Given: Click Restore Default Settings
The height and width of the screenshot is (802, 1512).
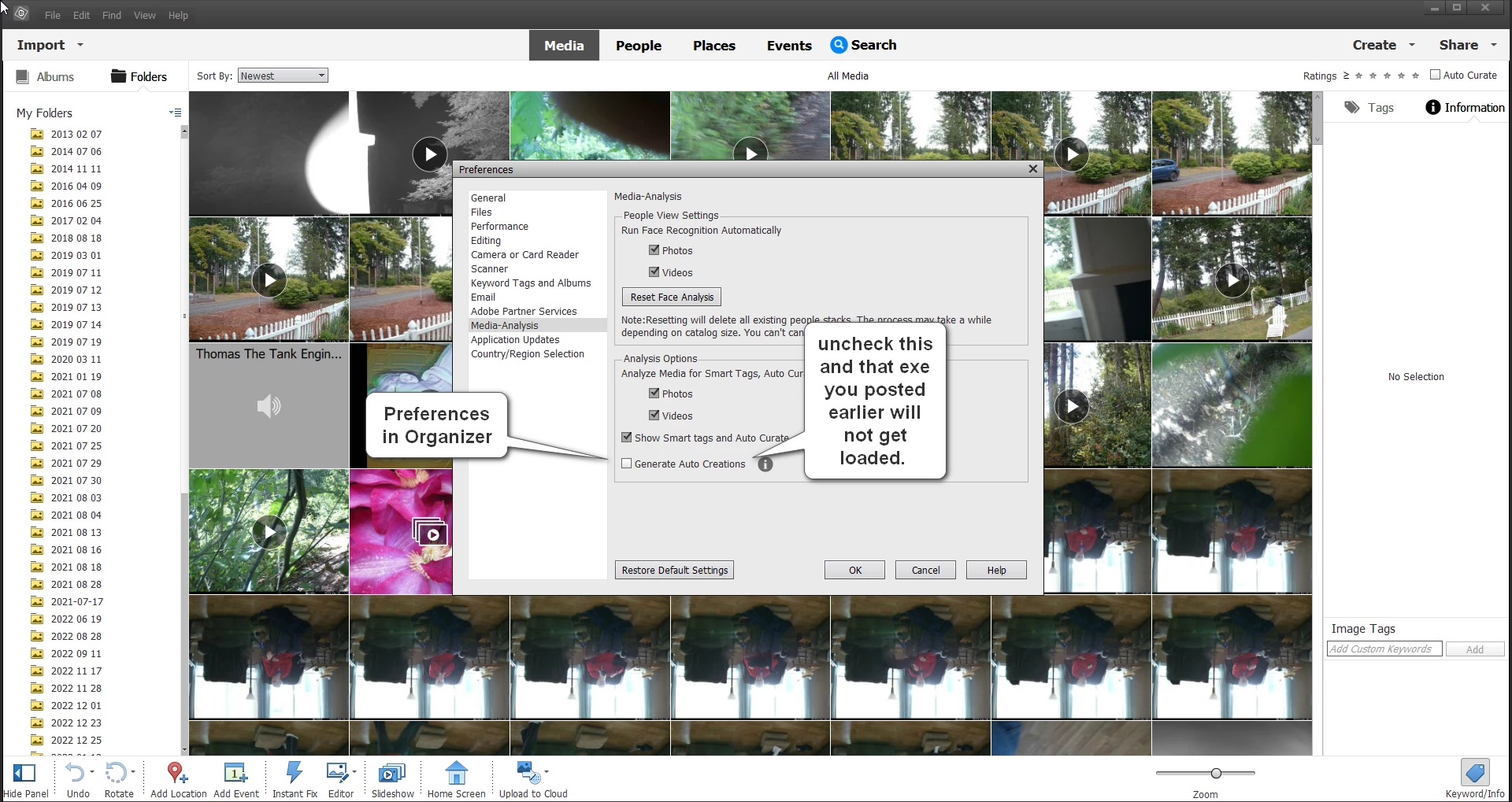Looking at the screenshot, I should click(674, 570).
